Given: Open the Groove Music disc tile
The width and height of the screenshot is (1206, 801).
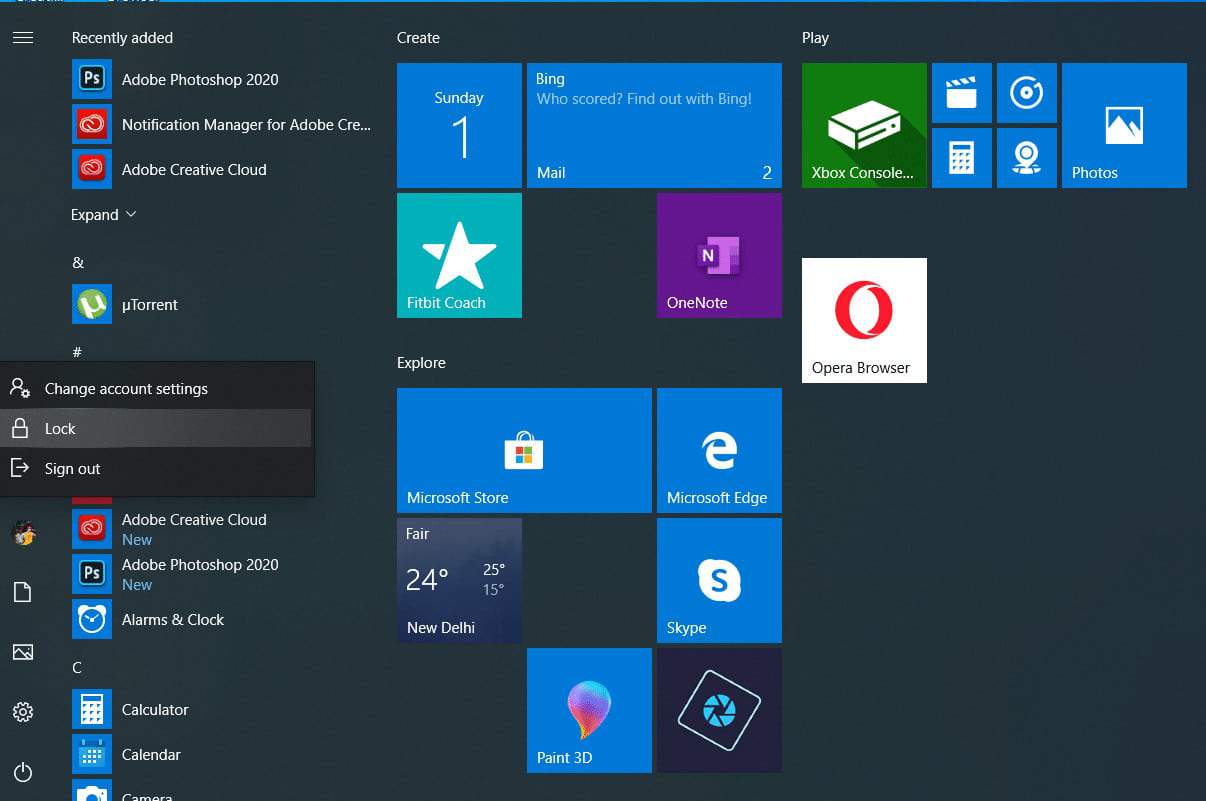Looking at the screenshot, I should [1027, 93].
